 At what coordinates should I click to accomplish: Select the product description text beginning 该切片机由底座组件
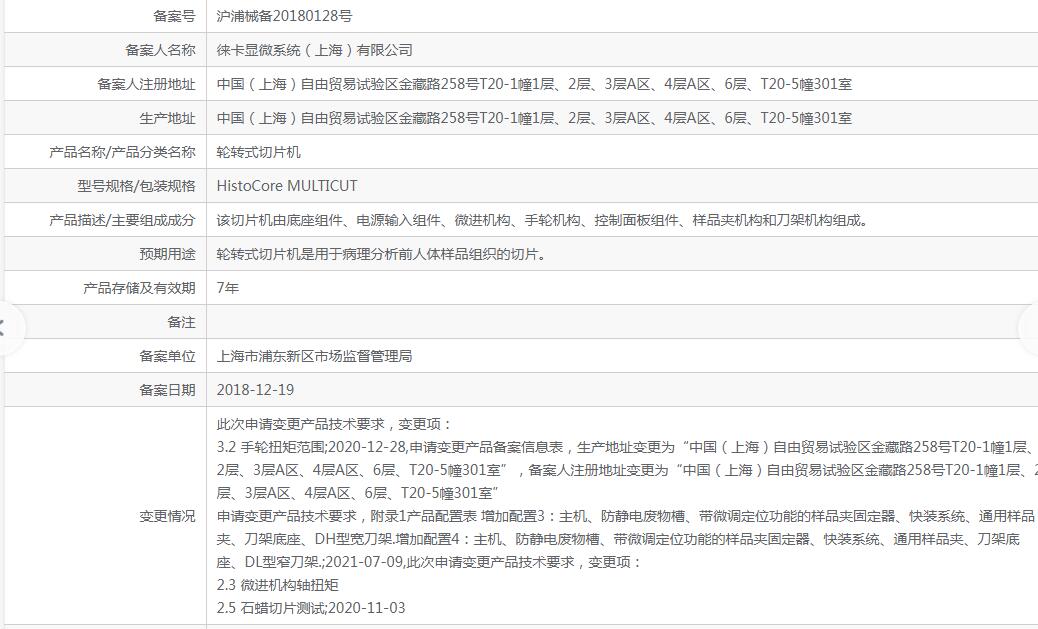click(542, 220)
